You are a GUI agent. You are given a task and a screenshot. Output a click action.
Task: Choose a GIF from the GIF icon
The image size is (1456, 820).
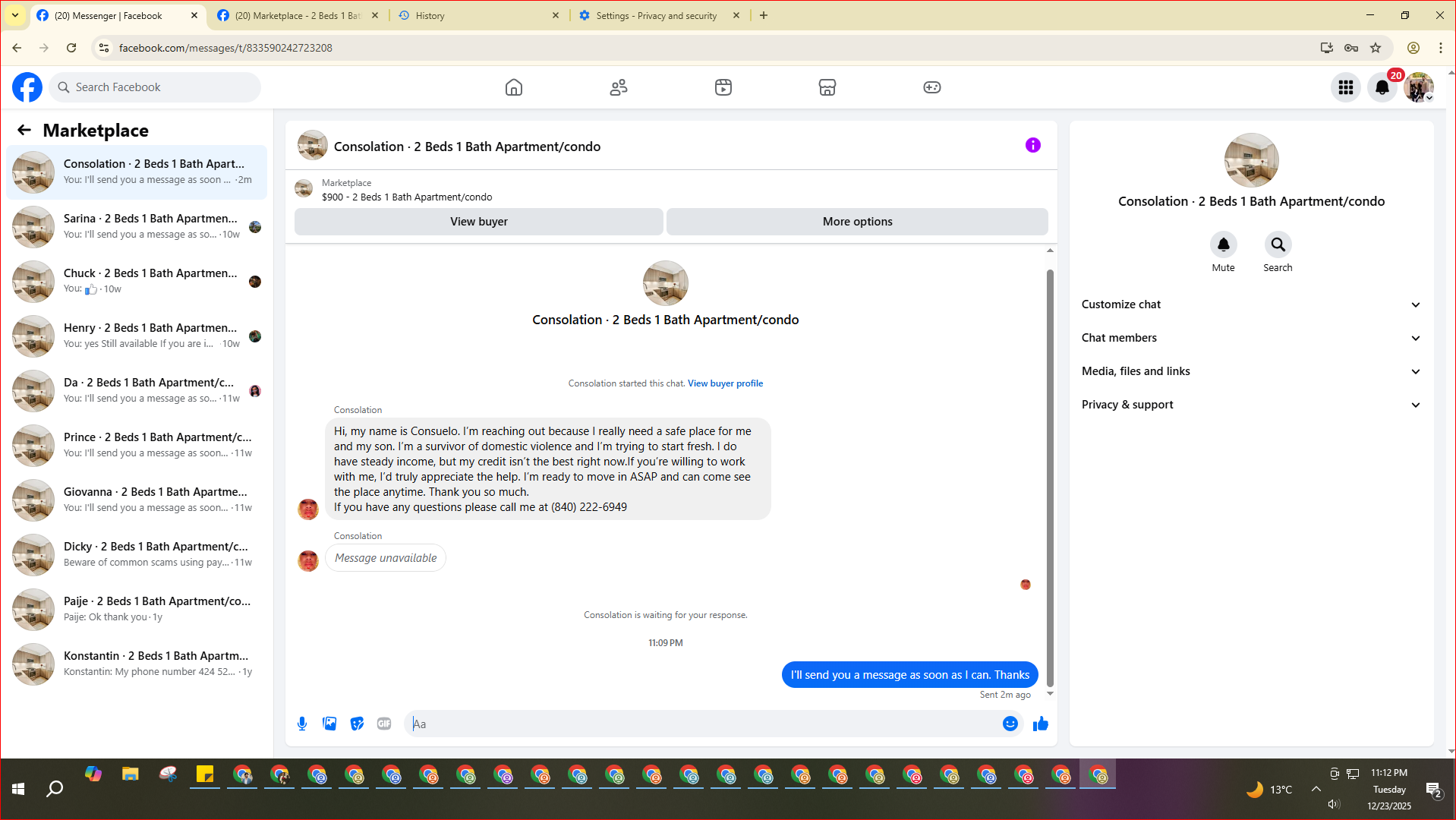(384, 724)
